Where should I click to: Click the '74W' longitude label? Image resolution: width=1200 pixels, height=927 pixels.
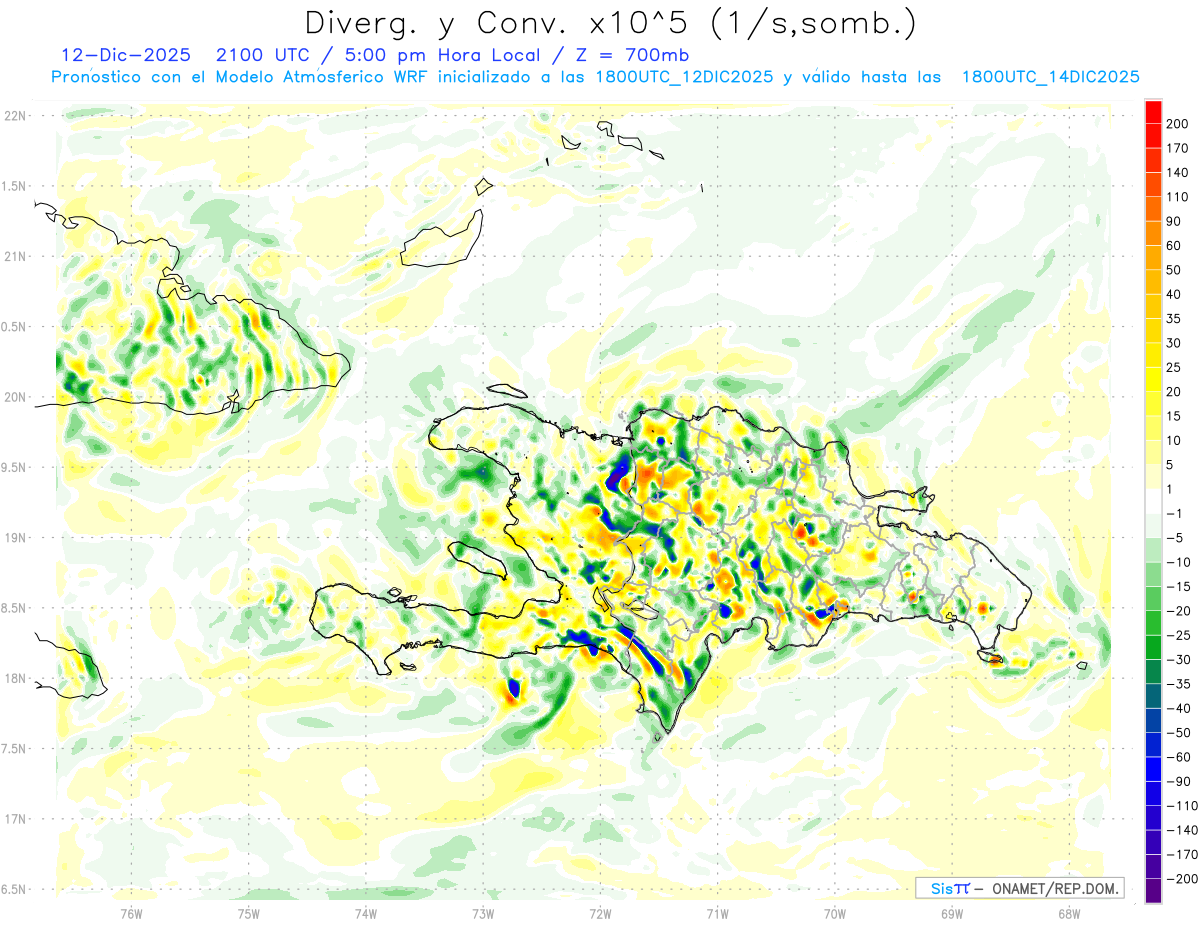(365, 912)
